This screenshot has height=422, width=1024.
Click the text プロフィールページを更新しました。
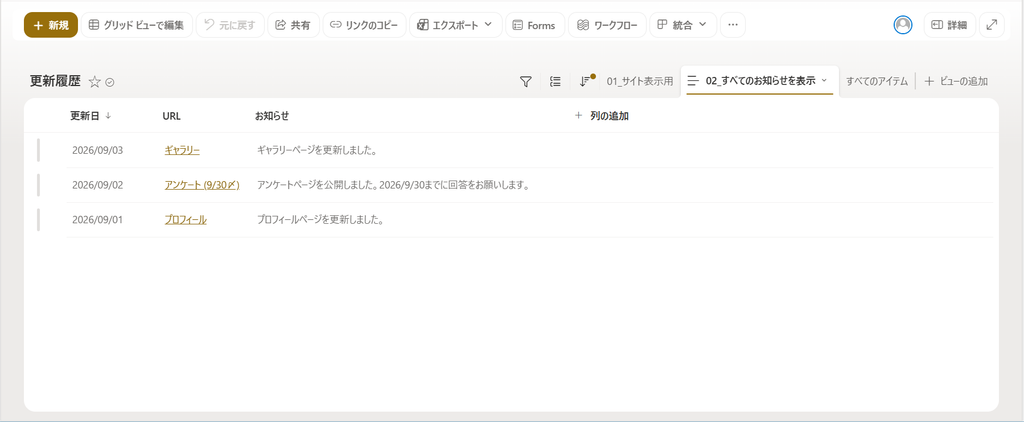pyautogui.click(x=320, y=219)
